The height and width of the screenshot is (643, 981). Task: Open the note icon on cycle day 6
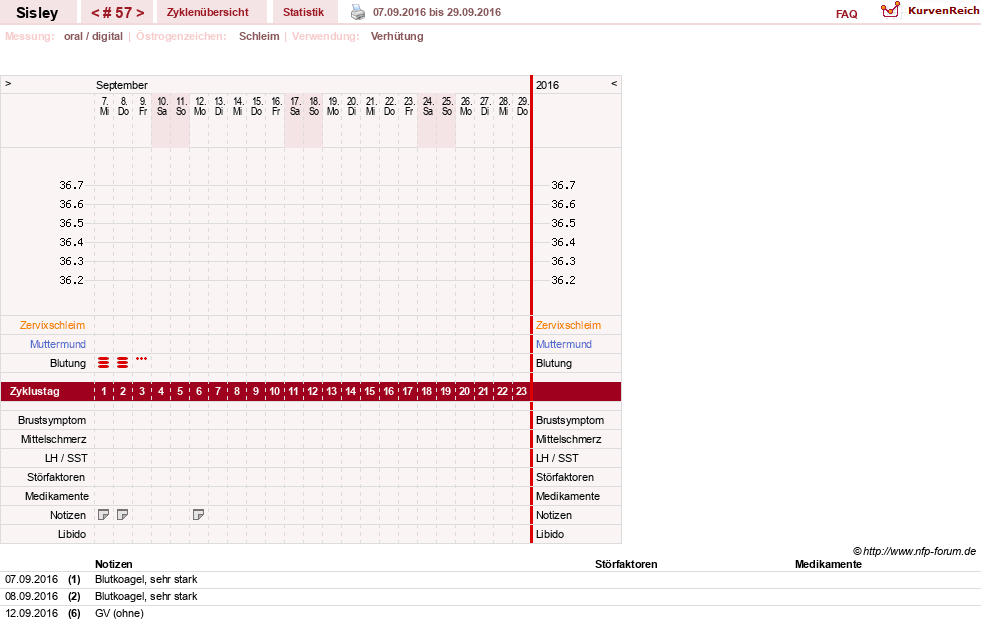click(x=198, y=515)
